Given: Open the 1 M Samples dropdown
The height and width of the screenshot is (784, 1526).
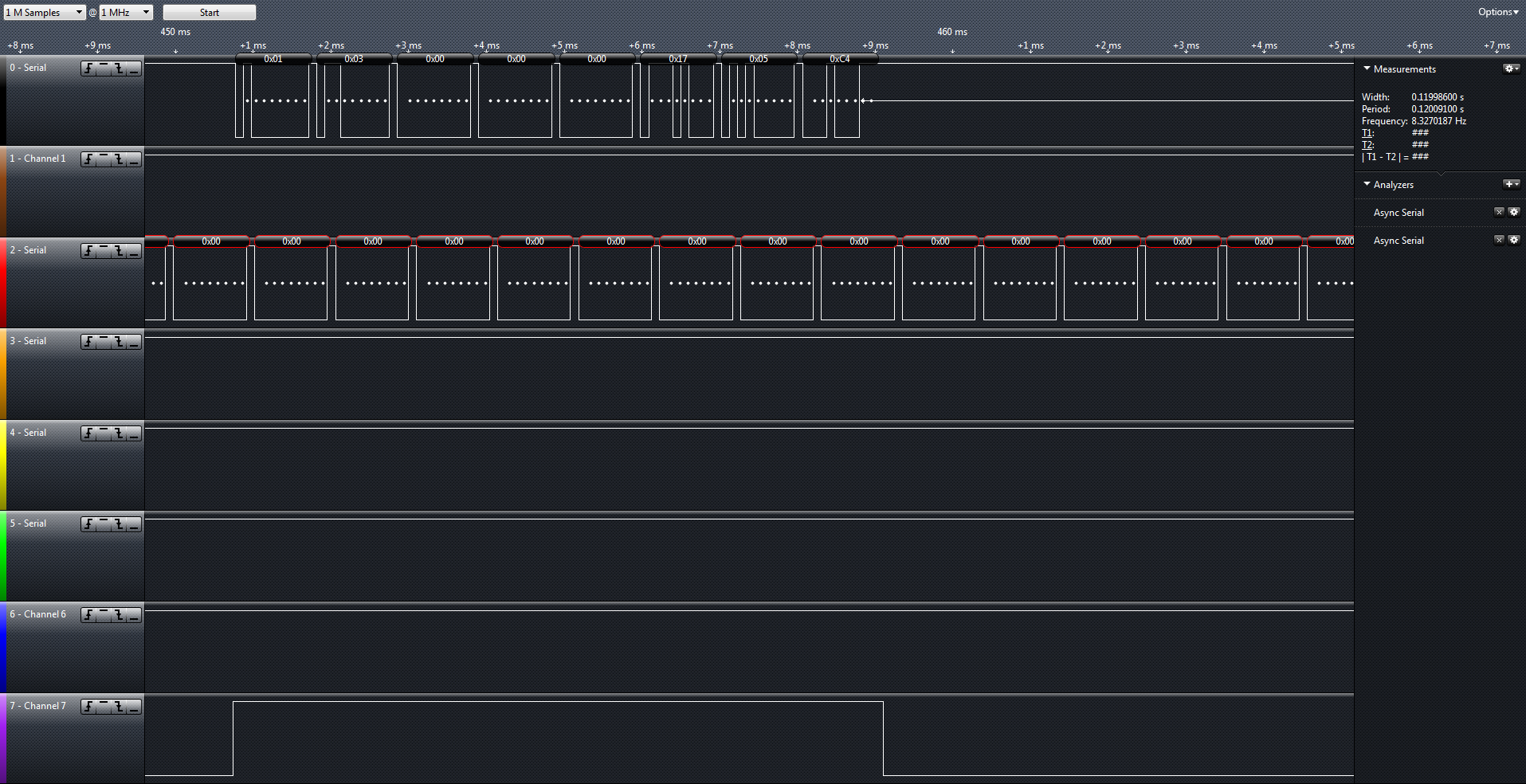Looking at the screenshot, I should [45, 12].
